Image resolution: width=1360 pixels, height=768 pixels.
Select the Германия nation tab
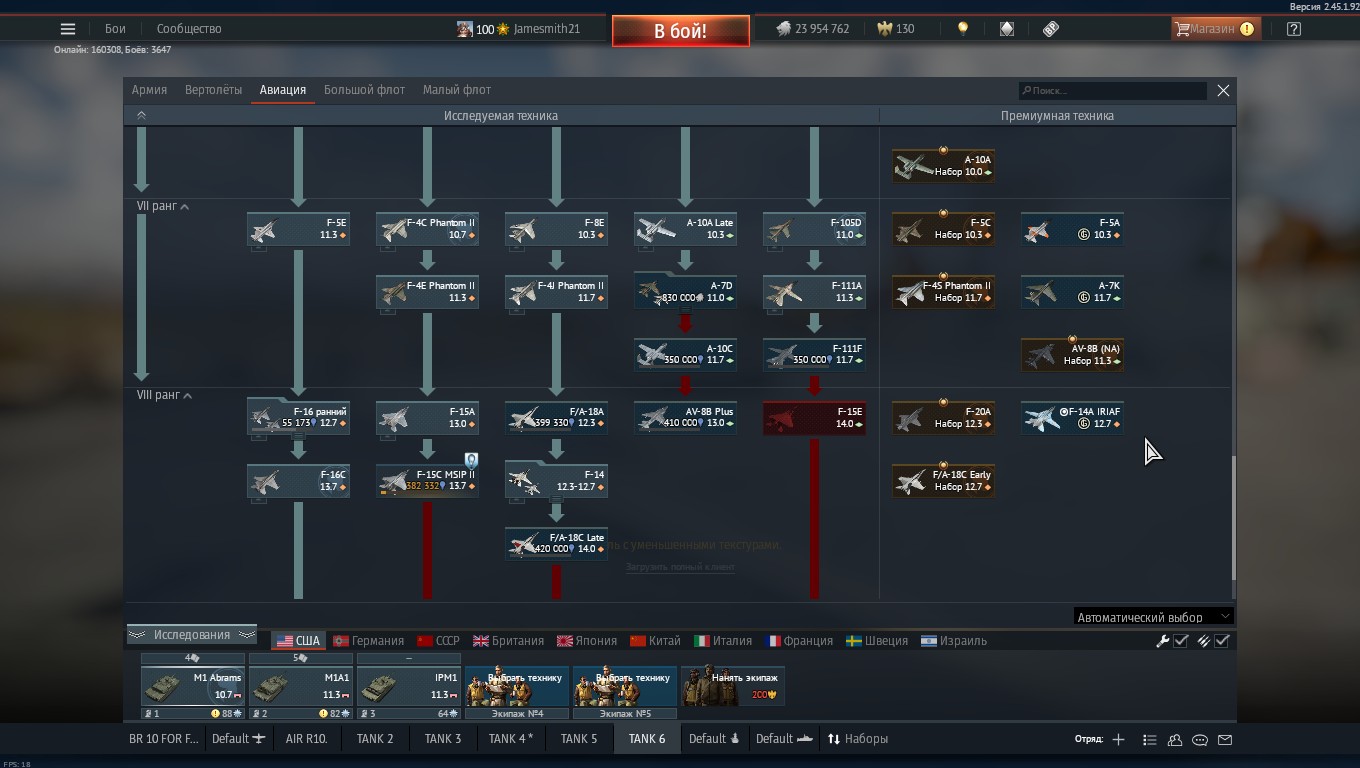tap(368, 641)
